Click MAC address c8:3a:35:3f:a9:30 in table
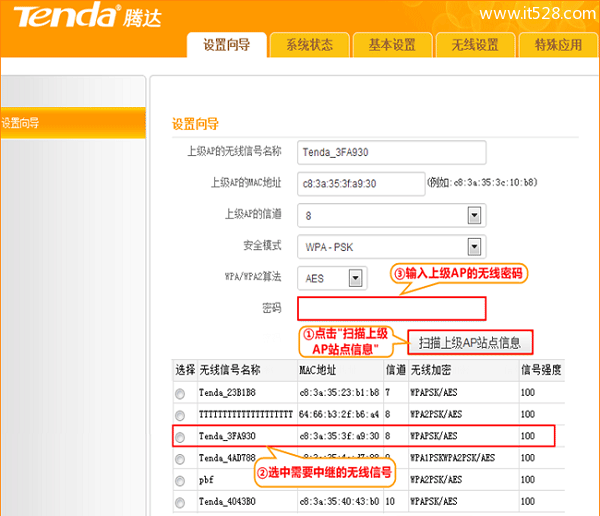 point(339,436)
